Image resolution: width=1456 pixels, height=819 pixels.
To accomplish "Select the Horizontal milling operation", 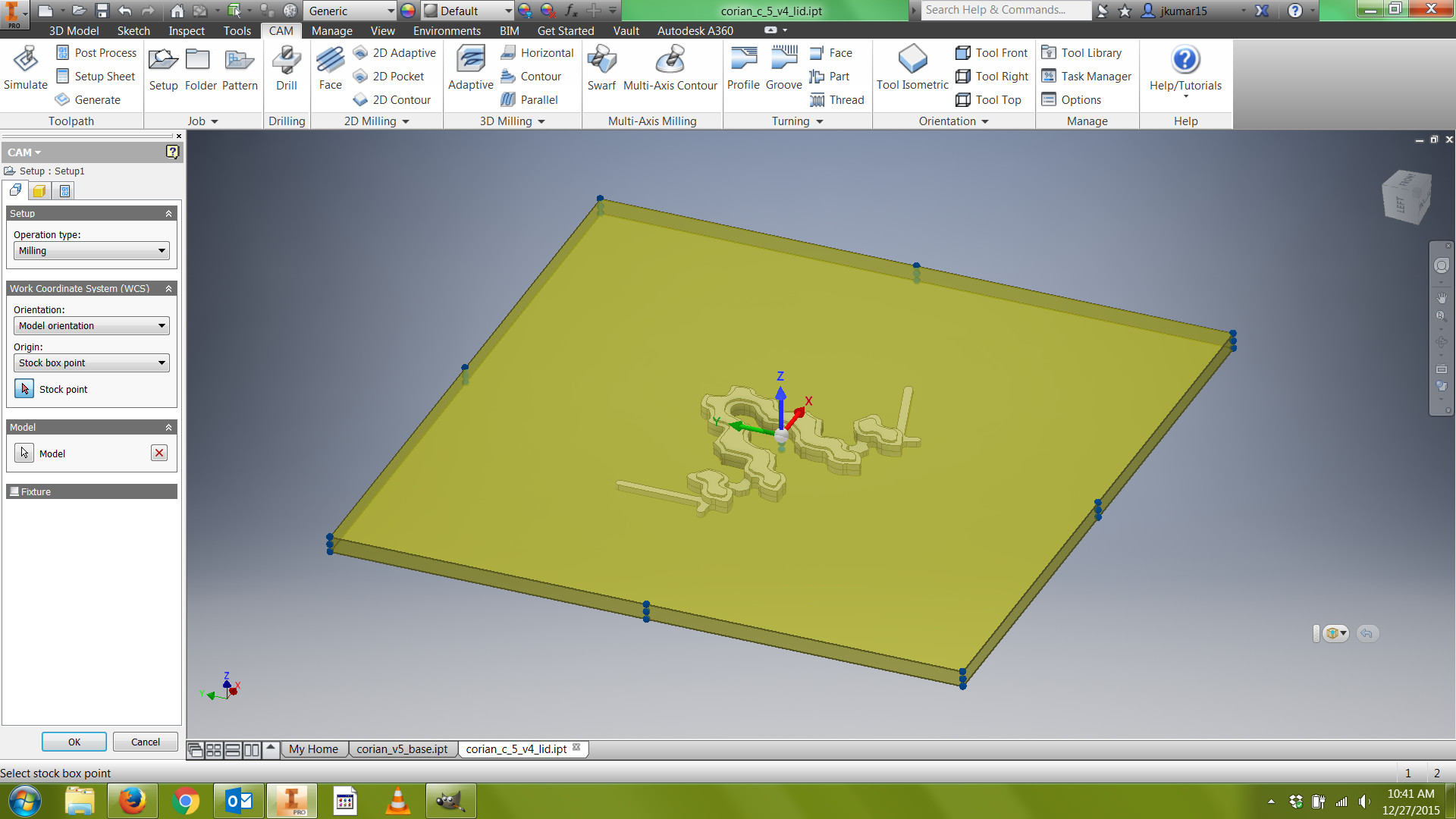I will (x=538, y=53).
